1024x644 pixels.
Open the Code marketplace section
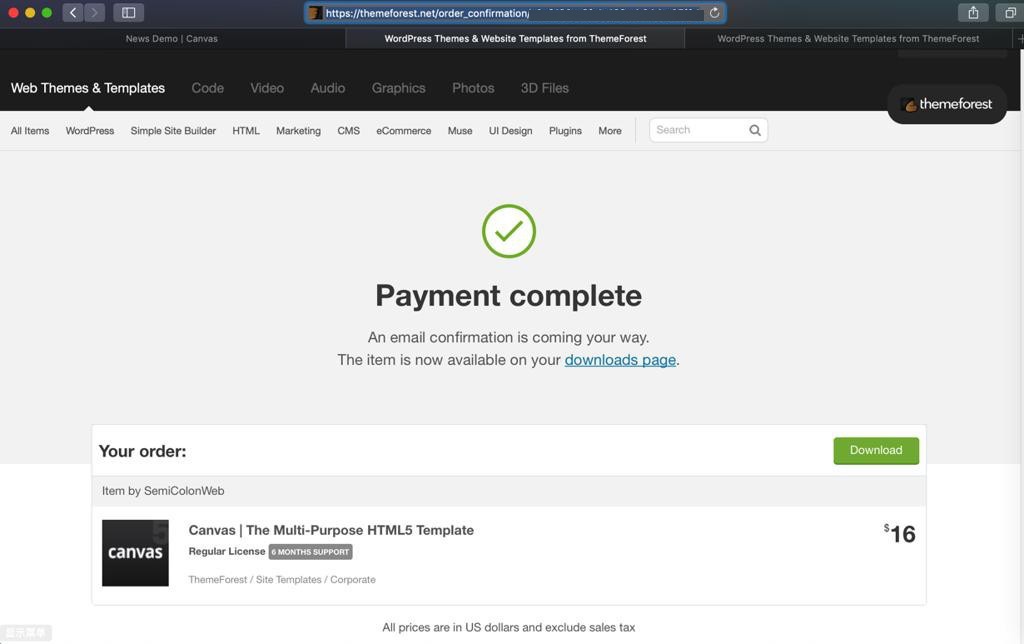(x=208, y=88)
